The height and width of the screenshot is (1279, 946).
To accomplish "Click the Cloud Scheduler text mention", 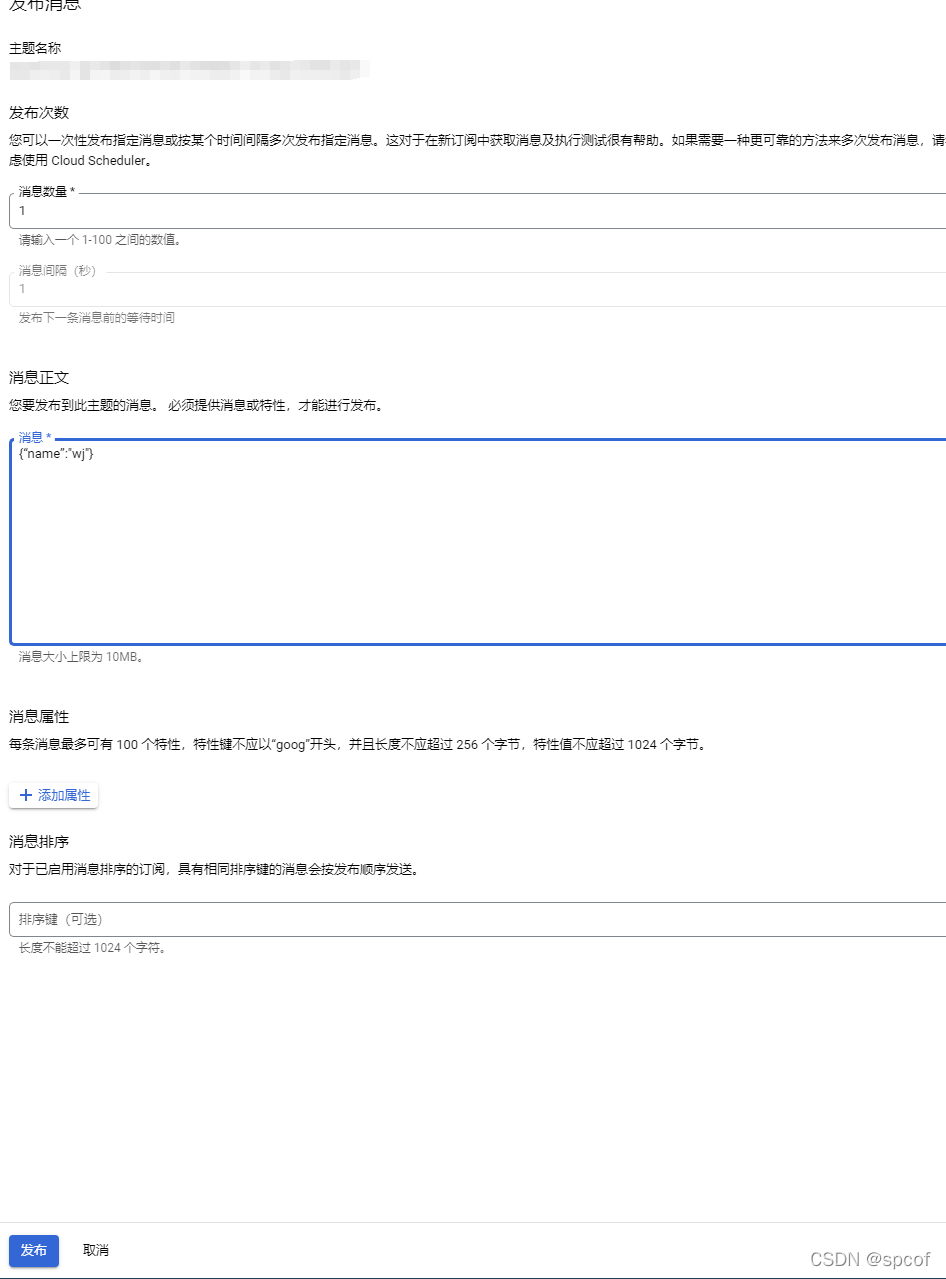I will [100, 161].
